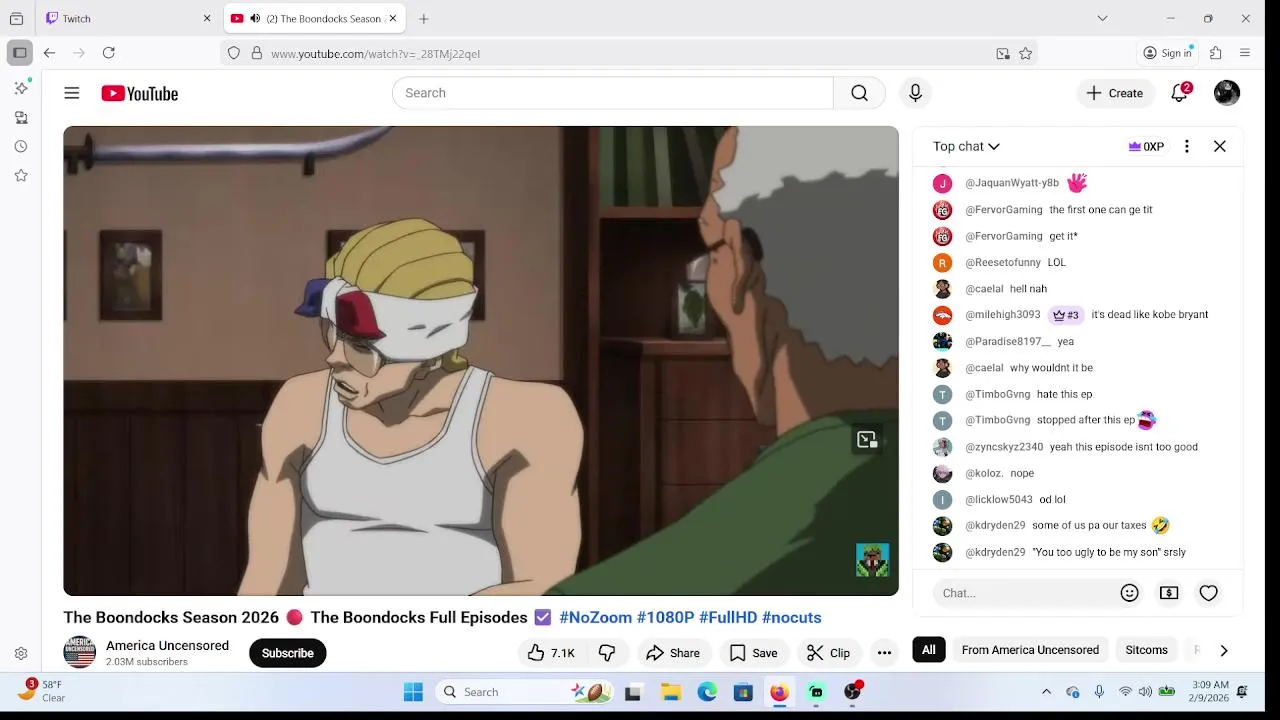Send a heart reaction in chat
The width and height of the screenshot is (1280, 720).
click(x=1208, y=593)
